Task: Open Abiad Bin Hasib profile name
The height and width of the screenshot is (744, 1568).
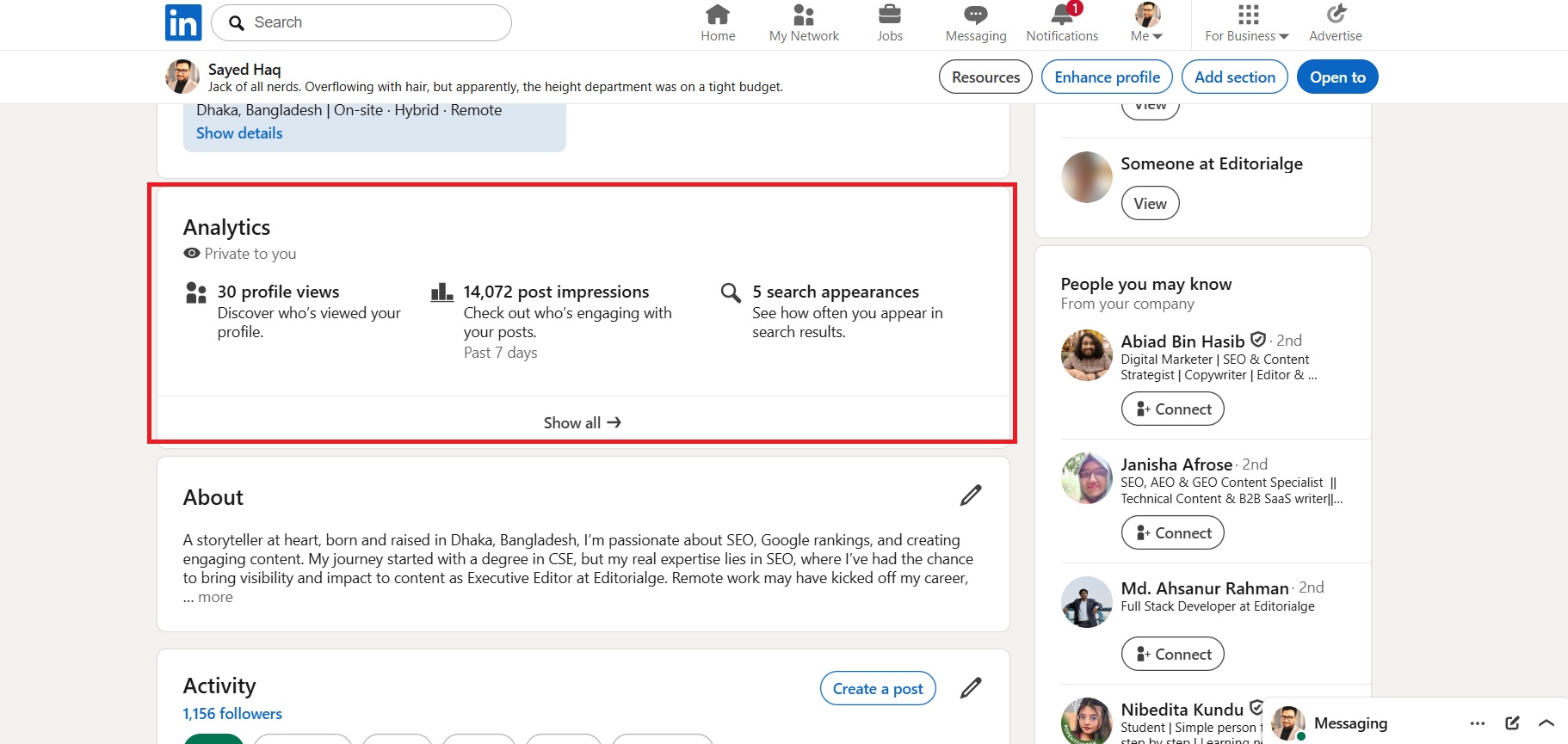Action: pyautogui.click(x=1182, y=341)
